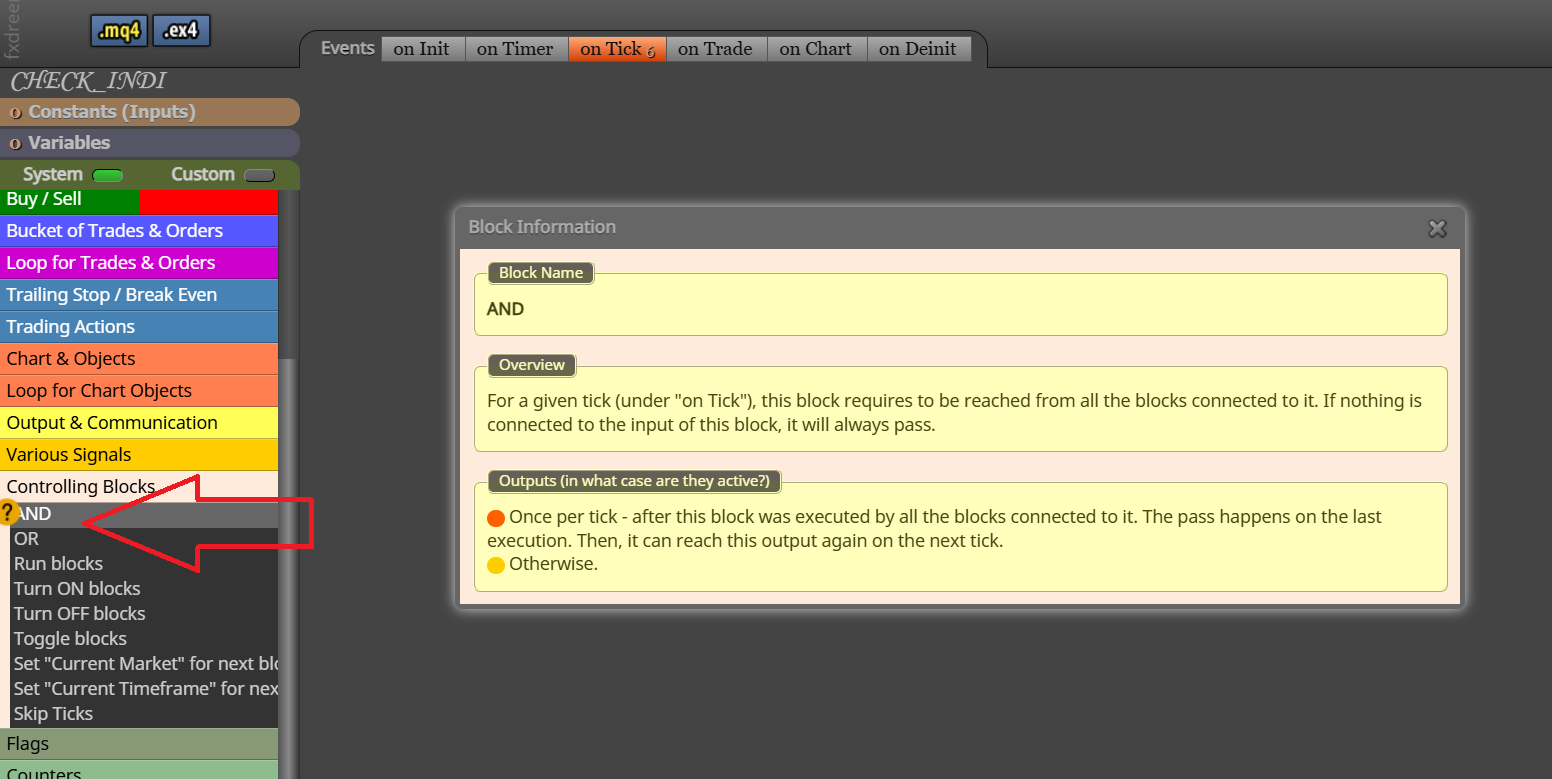Screen dimensions: 1552x779
Task: Select the on Tick event tab
Action: pos(617,48)
